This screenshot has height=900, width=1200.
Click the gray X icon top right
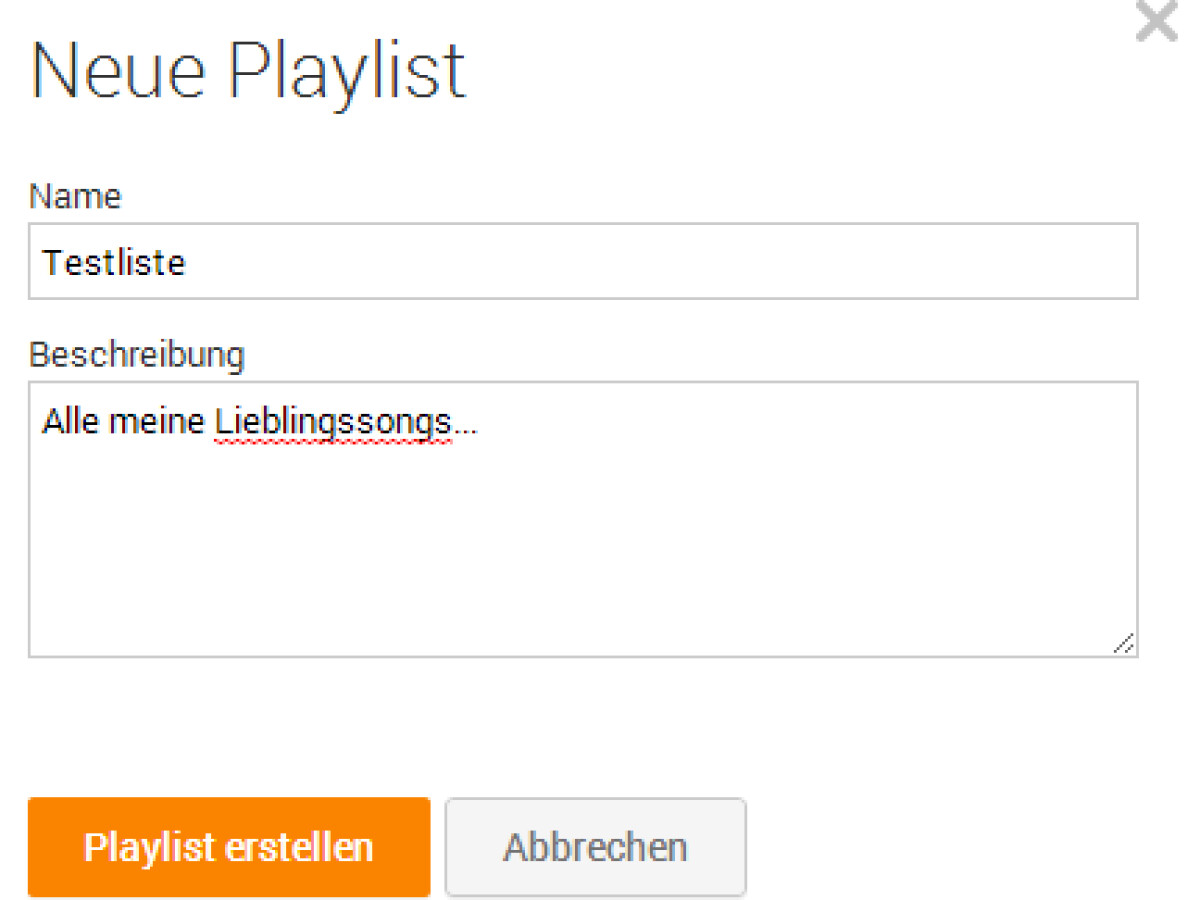point(1156,22)
